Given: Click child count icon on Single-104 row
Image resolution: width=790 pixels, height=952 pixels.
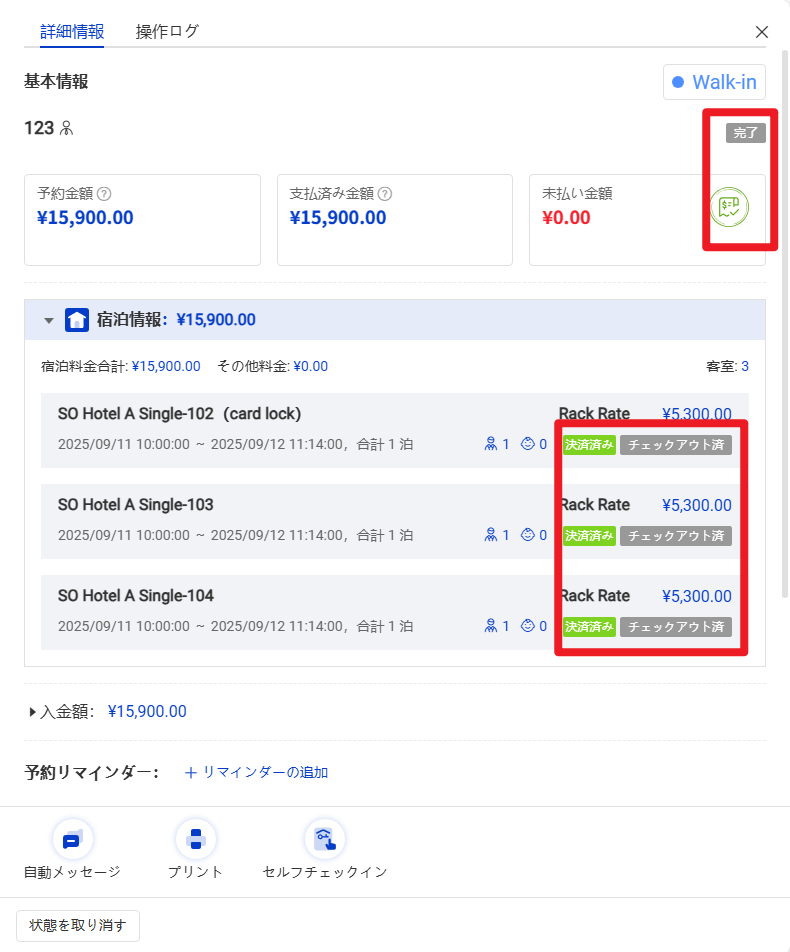Looking at the screenshot, I should point(528,627).
